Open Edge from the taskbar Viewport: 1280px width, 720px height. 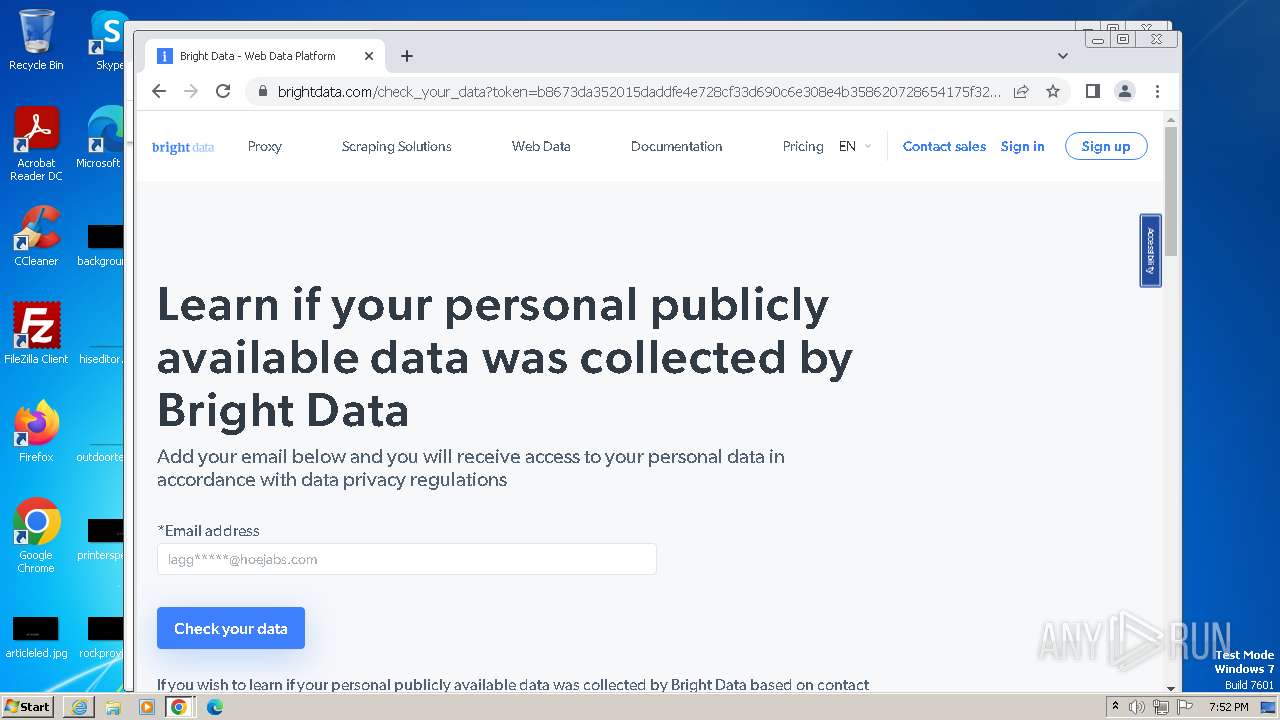coord(214,707)
